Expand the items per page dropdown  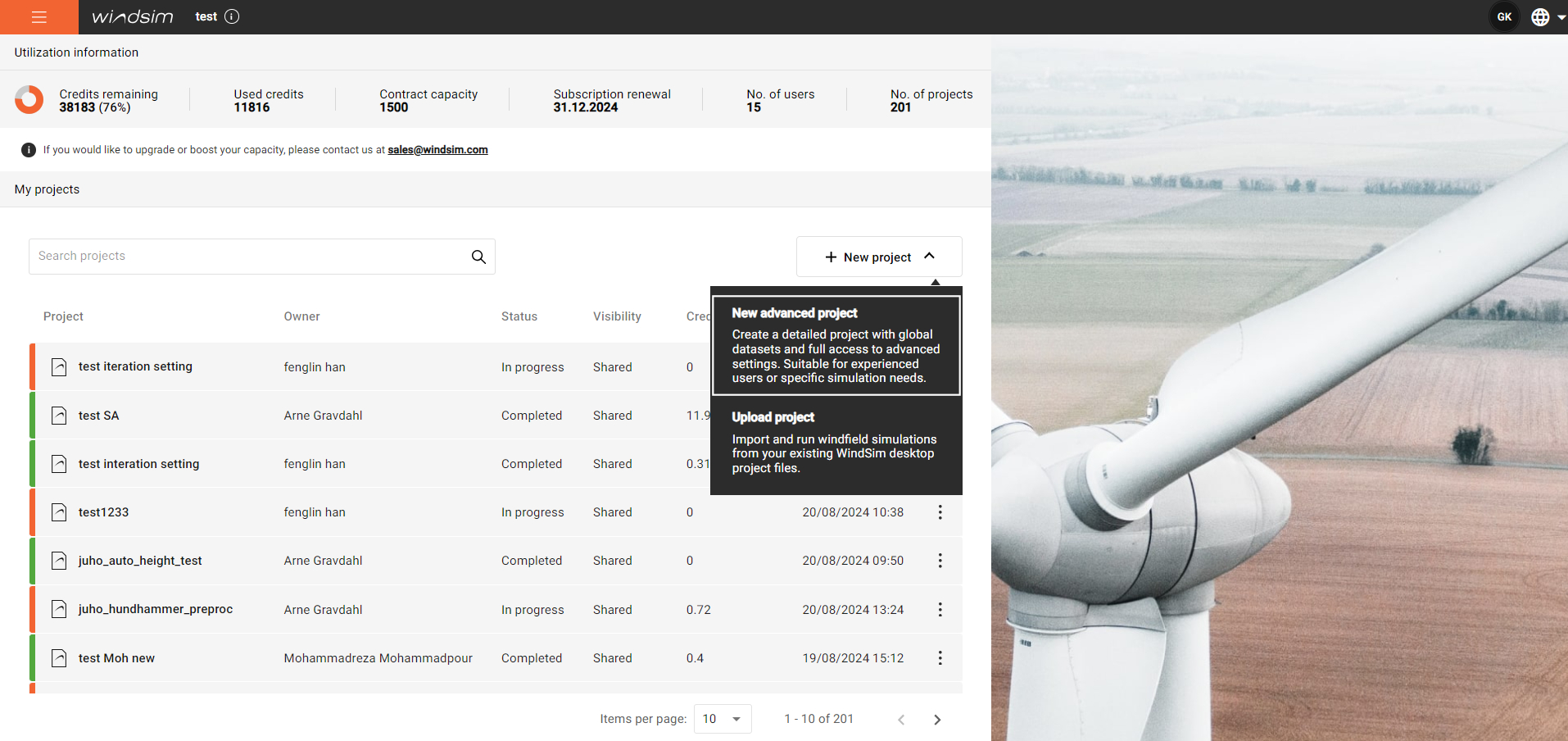click(x=723, y=719)
